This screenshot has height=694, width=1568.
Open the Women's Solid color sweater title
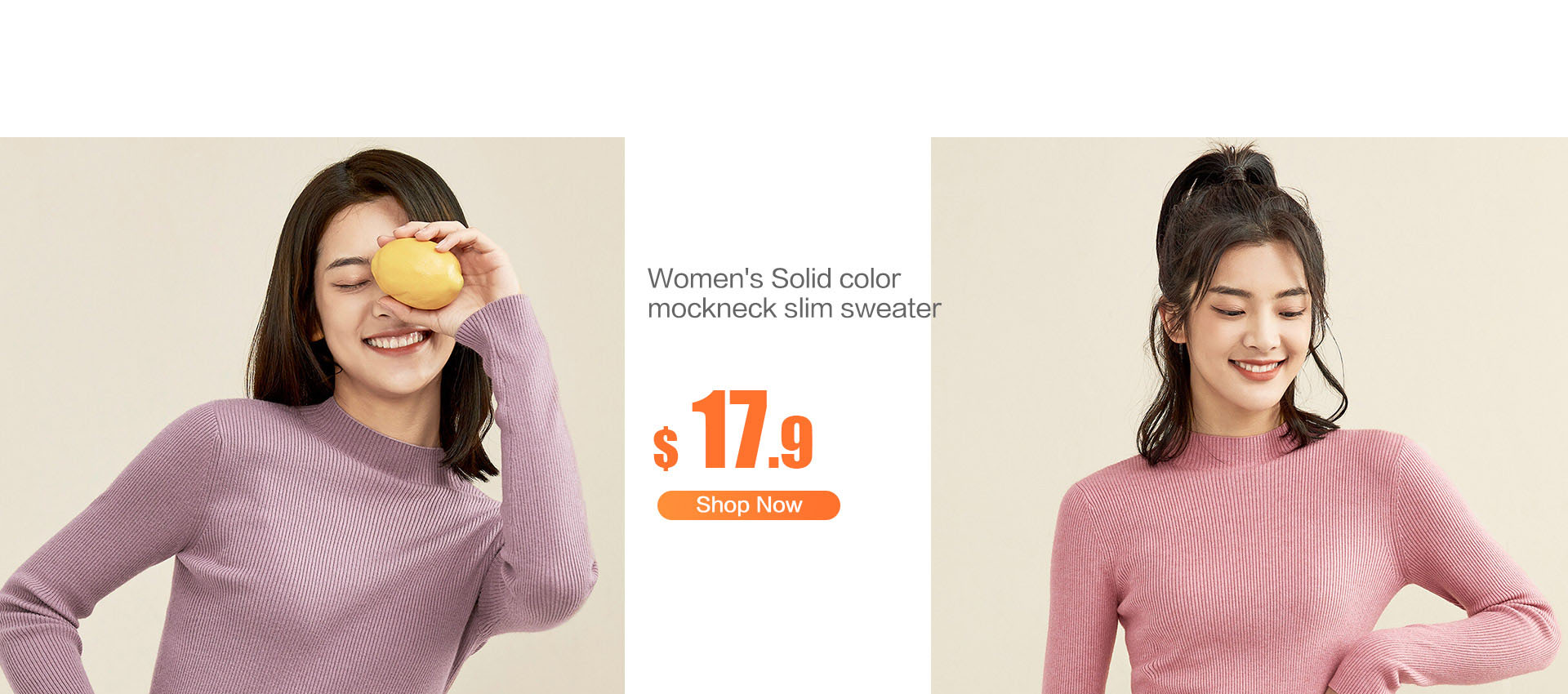(794, 293)
